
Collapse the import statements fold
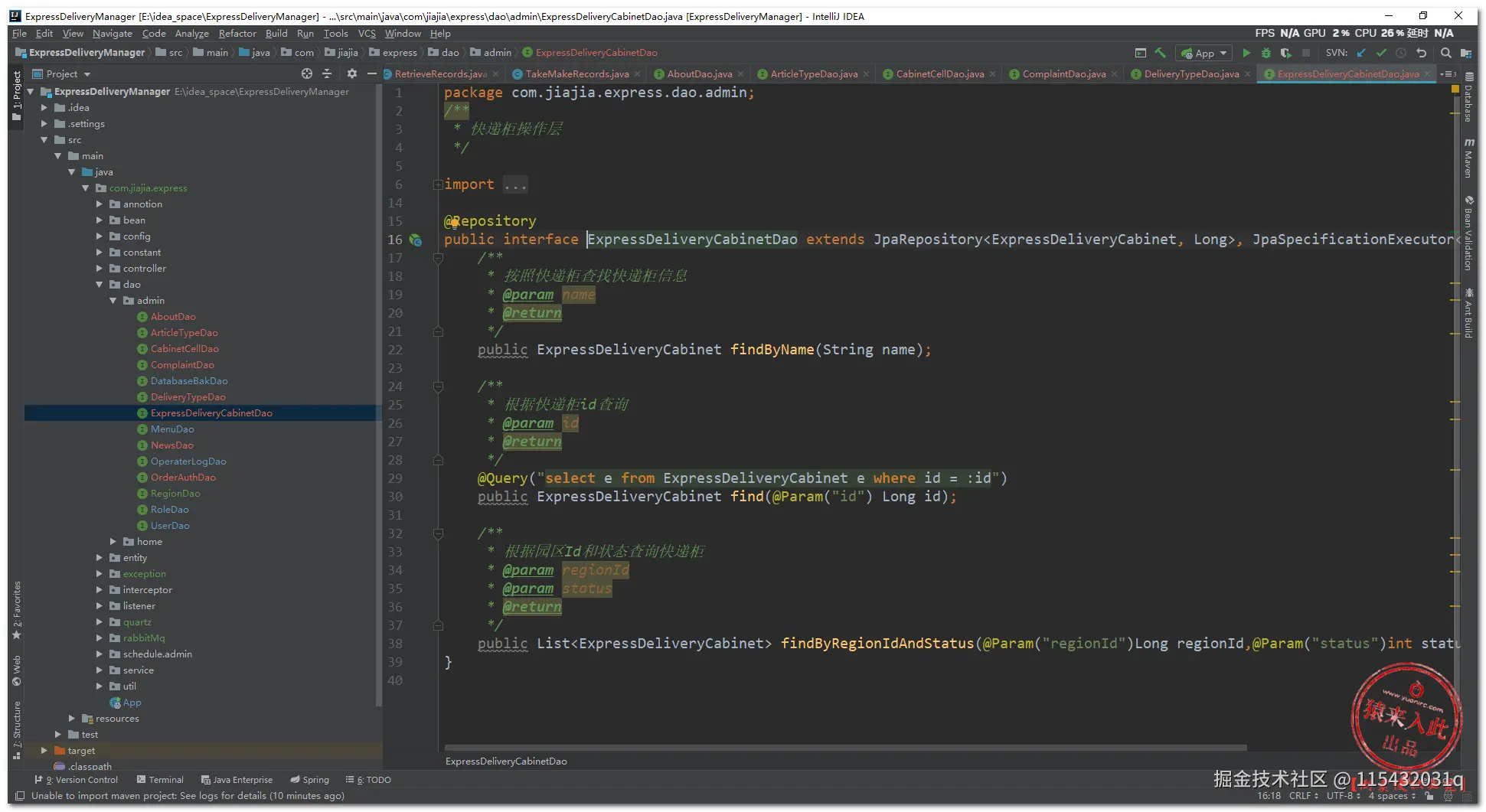pos(437,184)
